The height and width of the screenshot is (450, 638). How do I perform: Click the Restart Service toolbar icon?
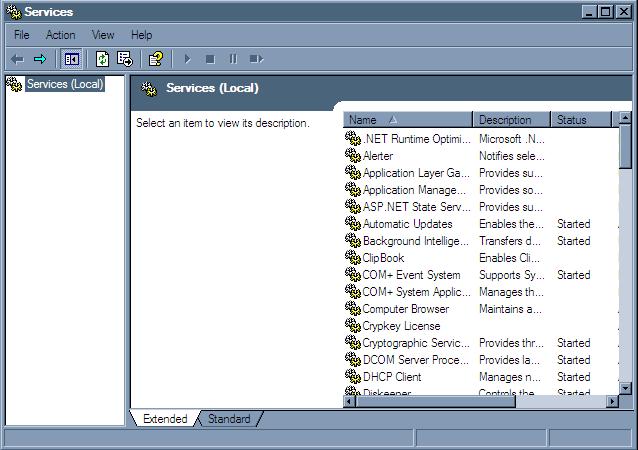tap(256, 59)
